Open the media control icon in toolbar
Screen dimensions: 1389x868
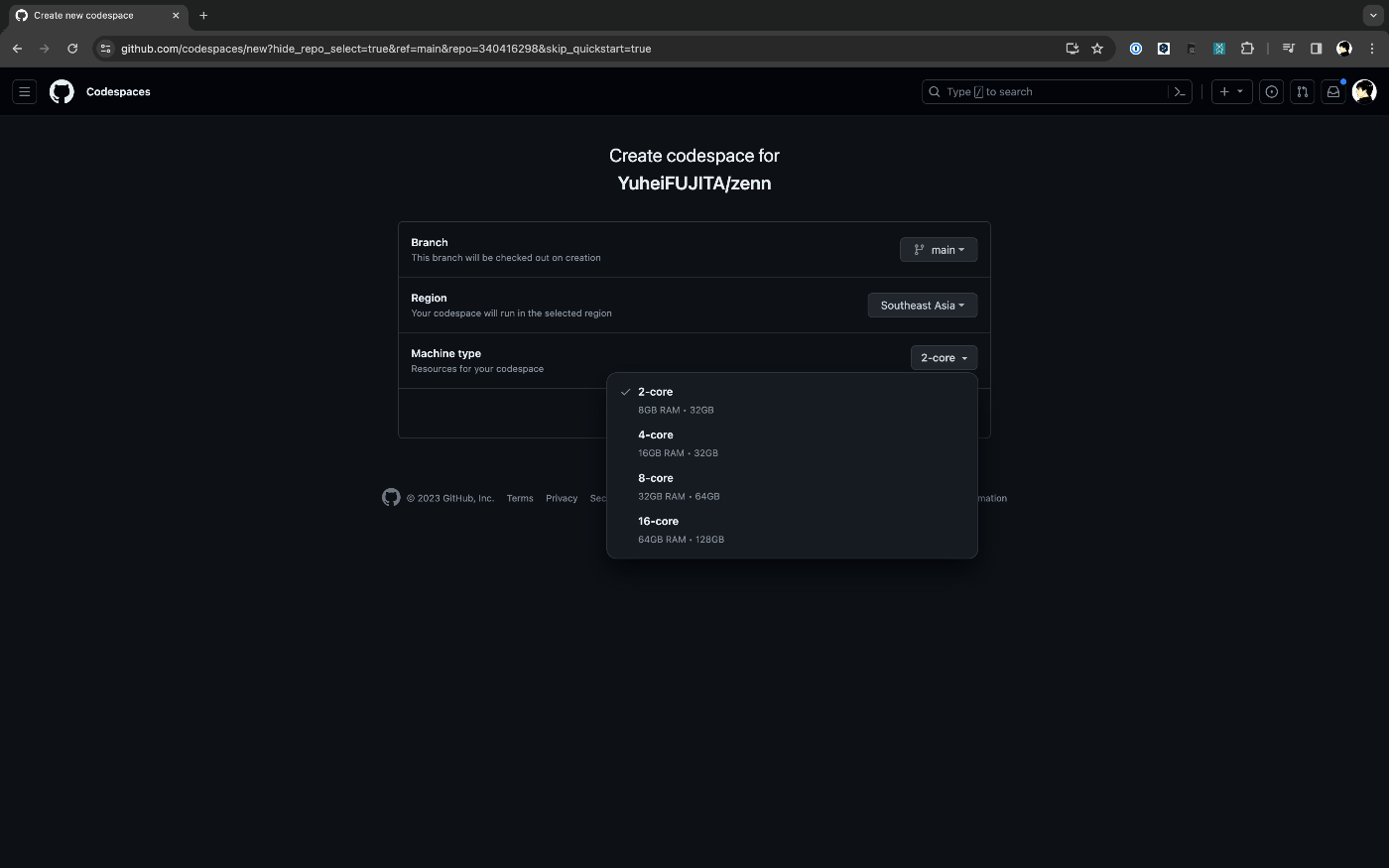1289,48
